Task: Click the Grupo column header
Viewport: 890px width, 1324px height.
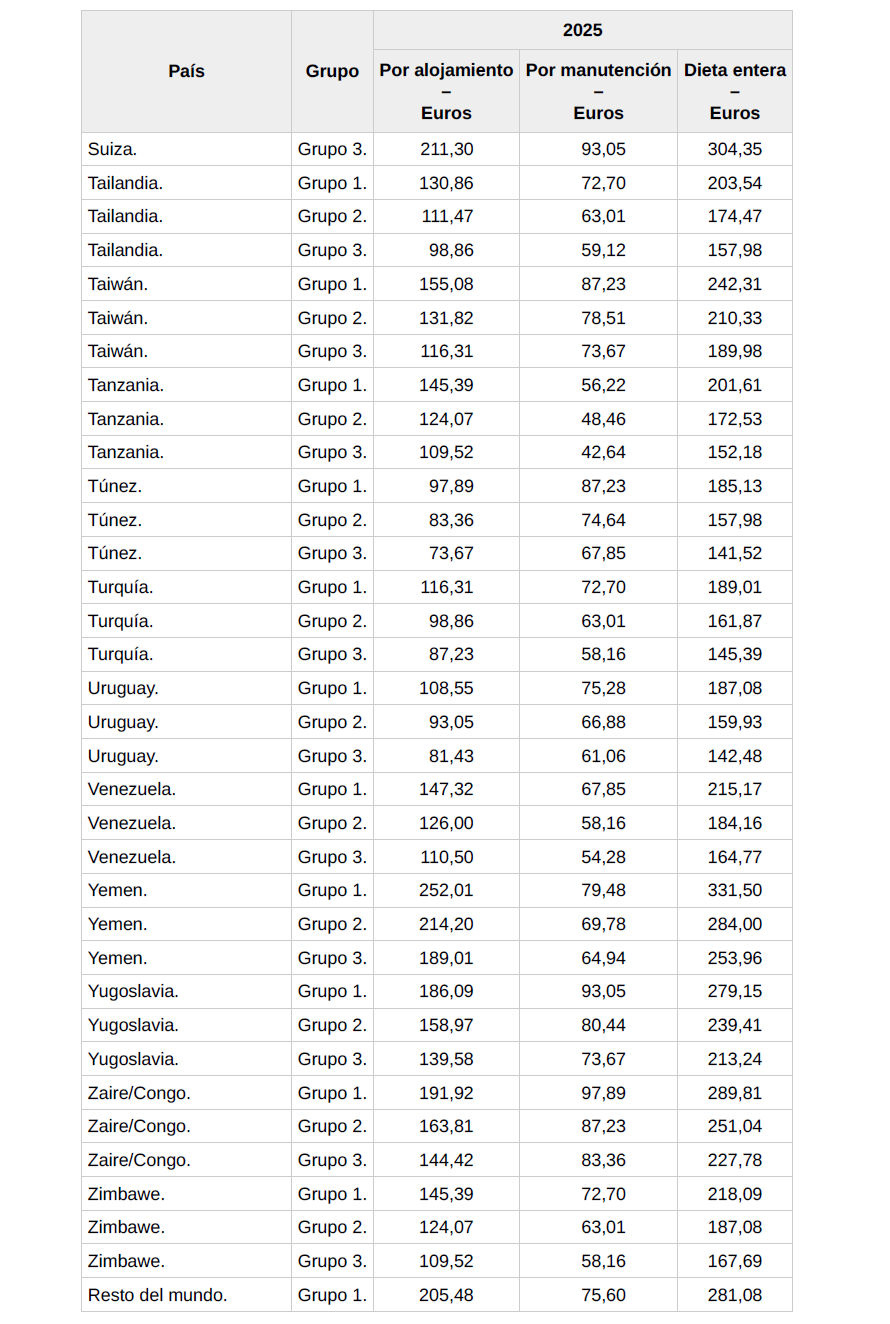Action: click(332, 72)
